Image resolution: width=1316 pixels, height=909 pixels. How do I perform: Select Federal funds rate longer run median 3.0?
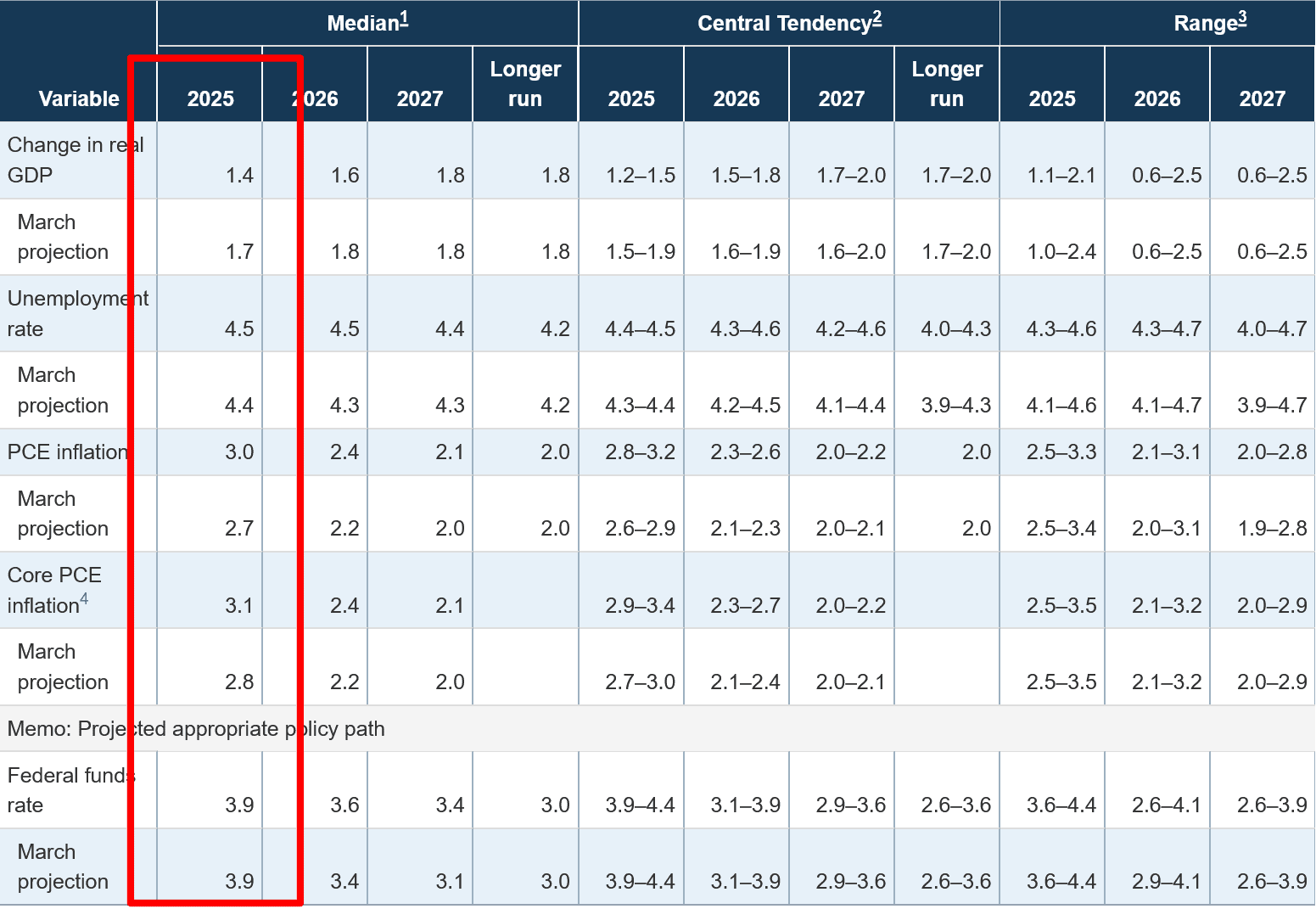(555, 805)
